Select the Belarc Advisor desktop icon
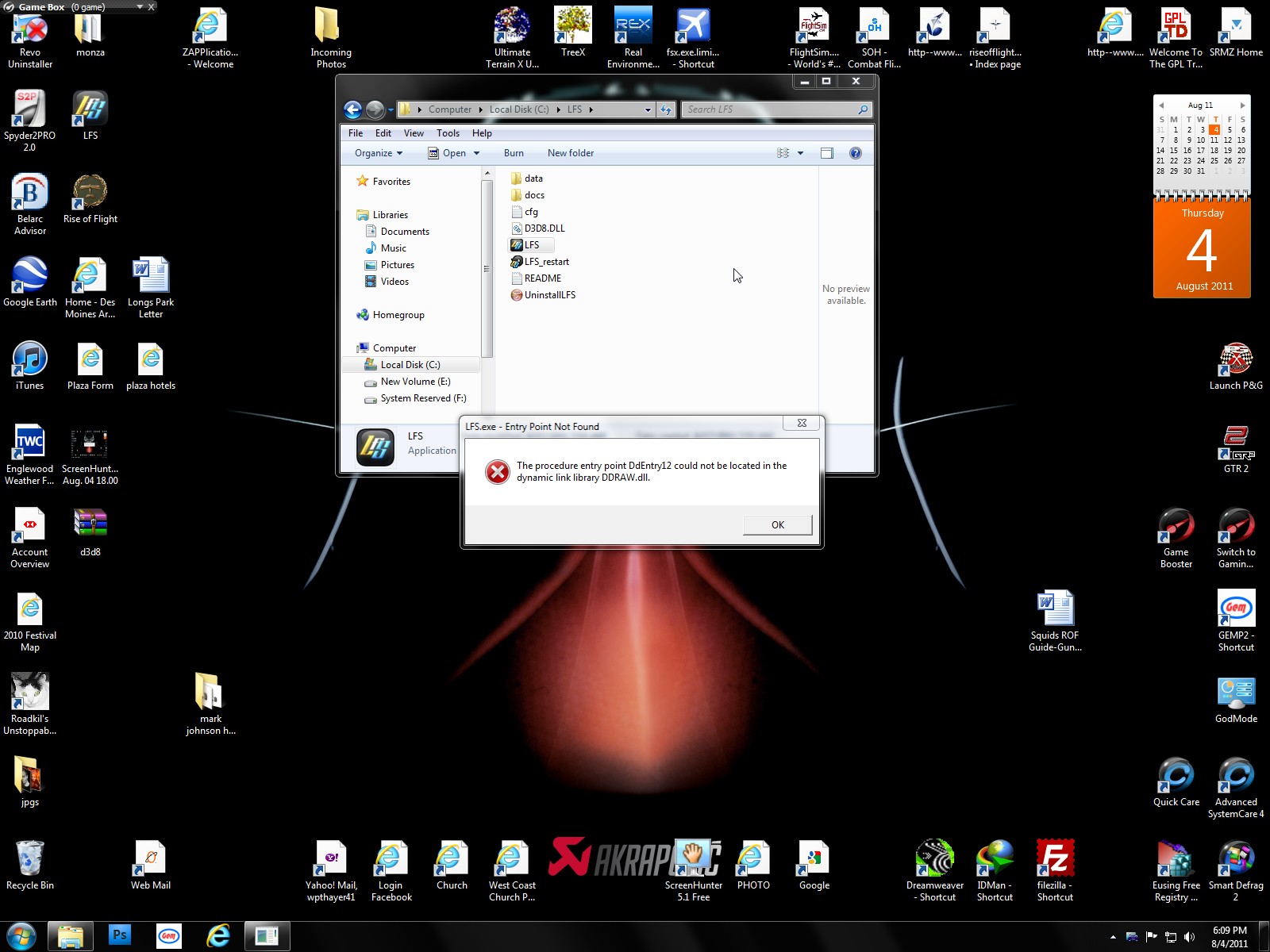This screenshot has width=1270, height=952. click(30, 205)
